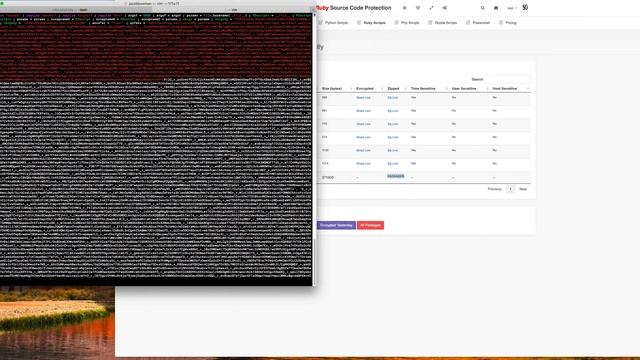Open the search magnifier icon in header
This screenshot has height=360, width=640.
point(482,8)
